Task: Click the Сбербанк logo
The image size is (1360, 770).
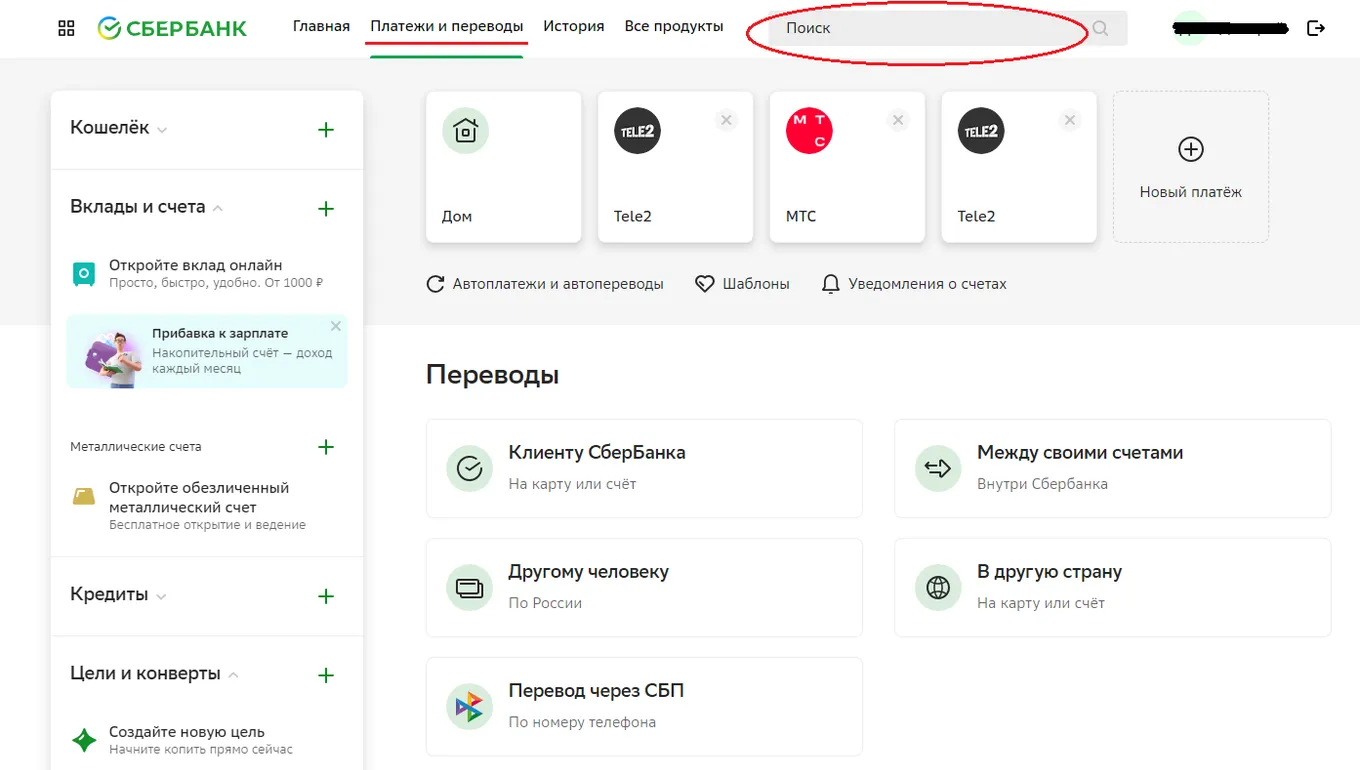Action: click(x=172, y=28)
